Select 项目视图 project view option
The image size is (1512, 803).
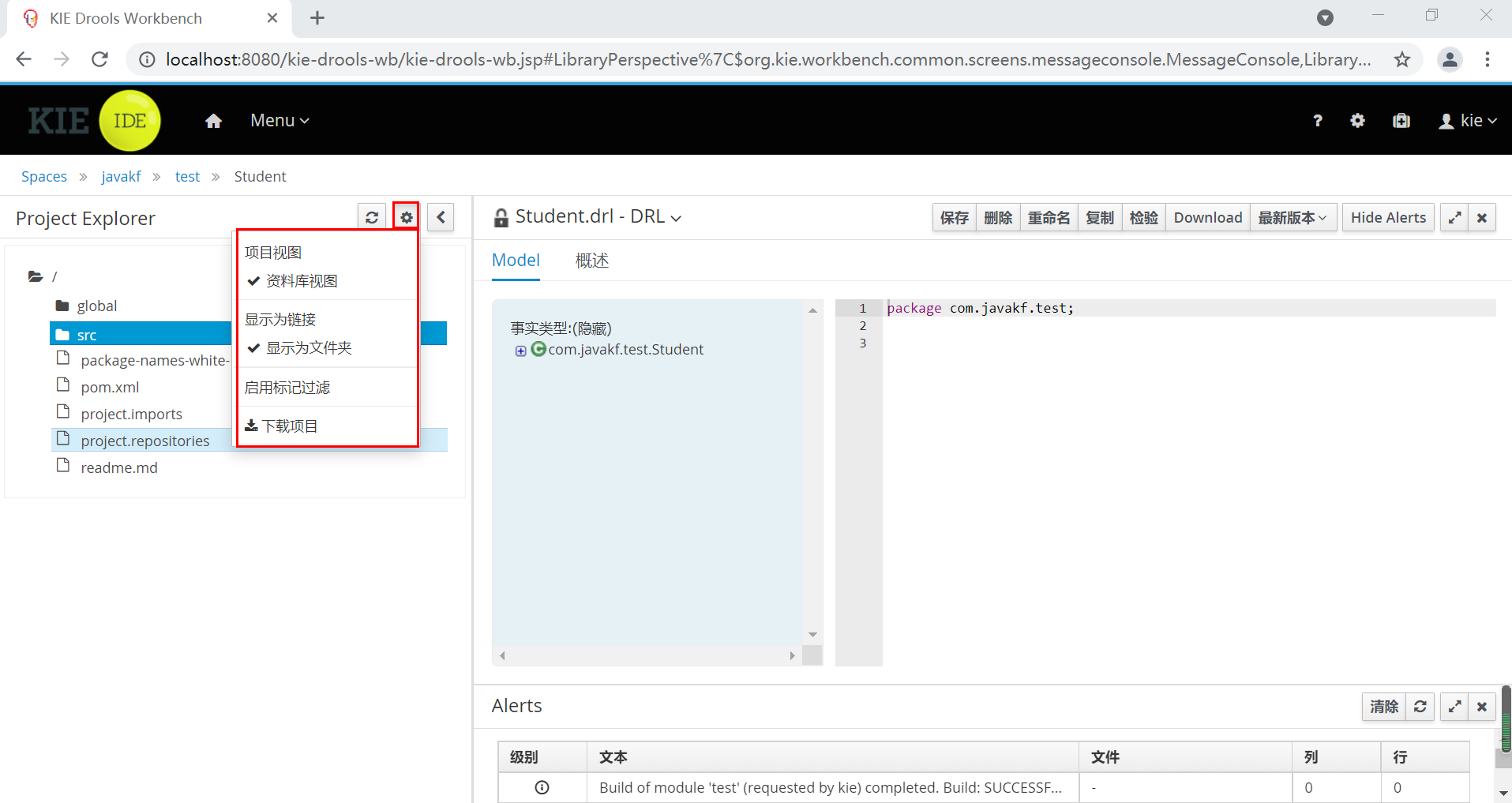[x=273, y=253]
